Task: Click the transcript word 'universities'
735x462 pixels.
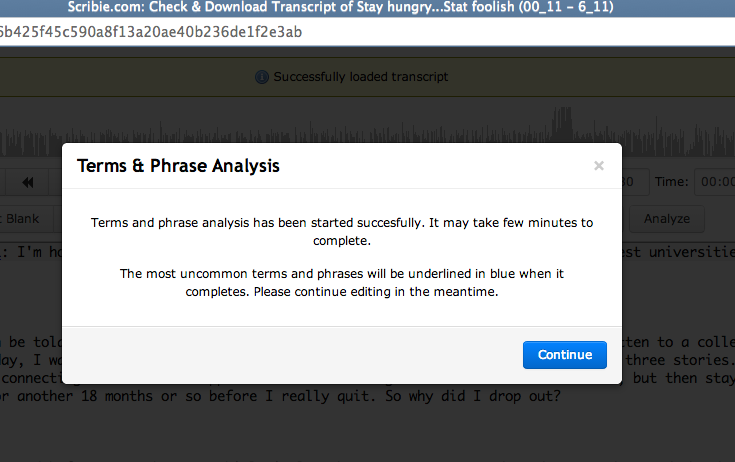Action: 692,252
